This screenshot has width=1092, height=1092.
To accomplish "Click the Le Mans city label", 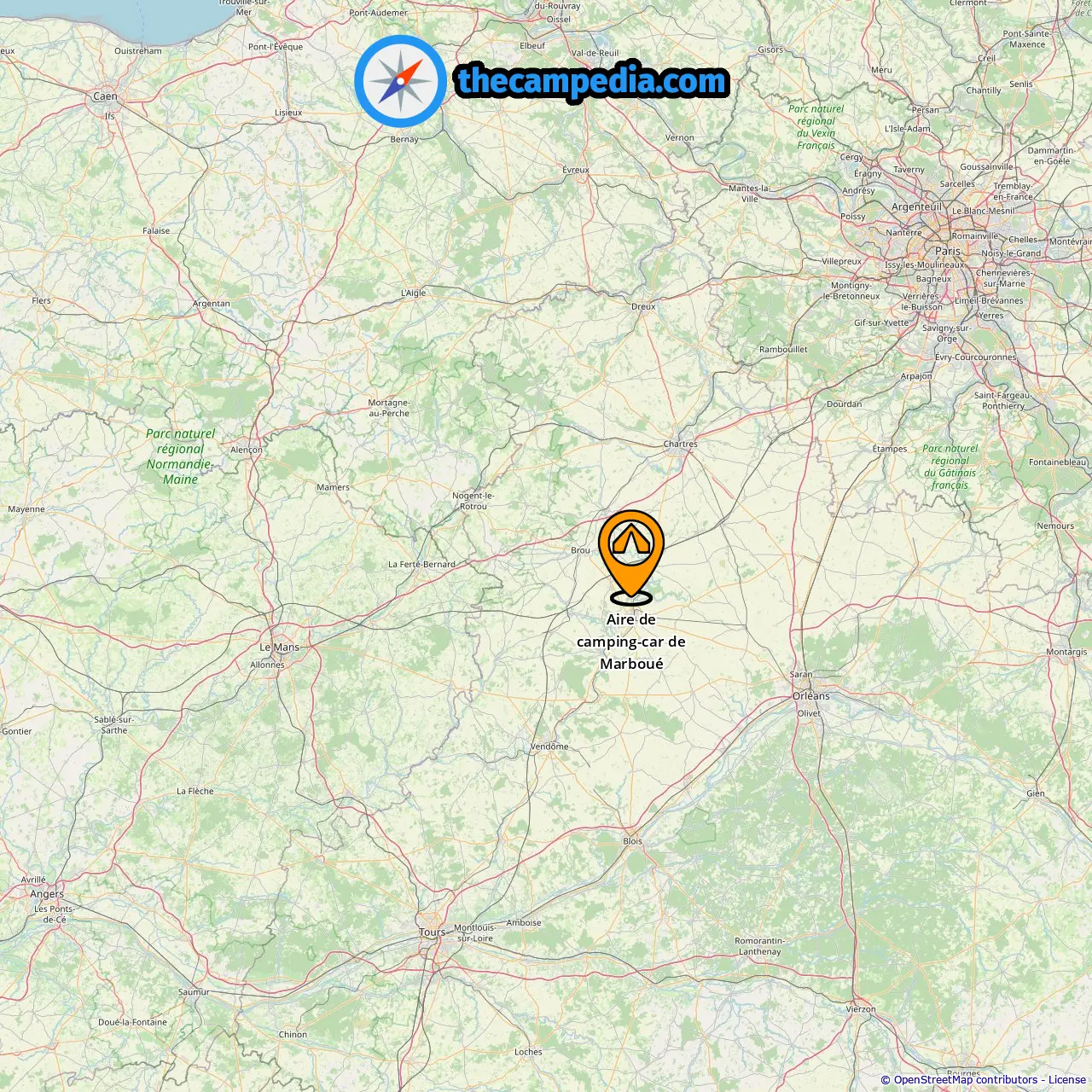I will pos(280,648).
